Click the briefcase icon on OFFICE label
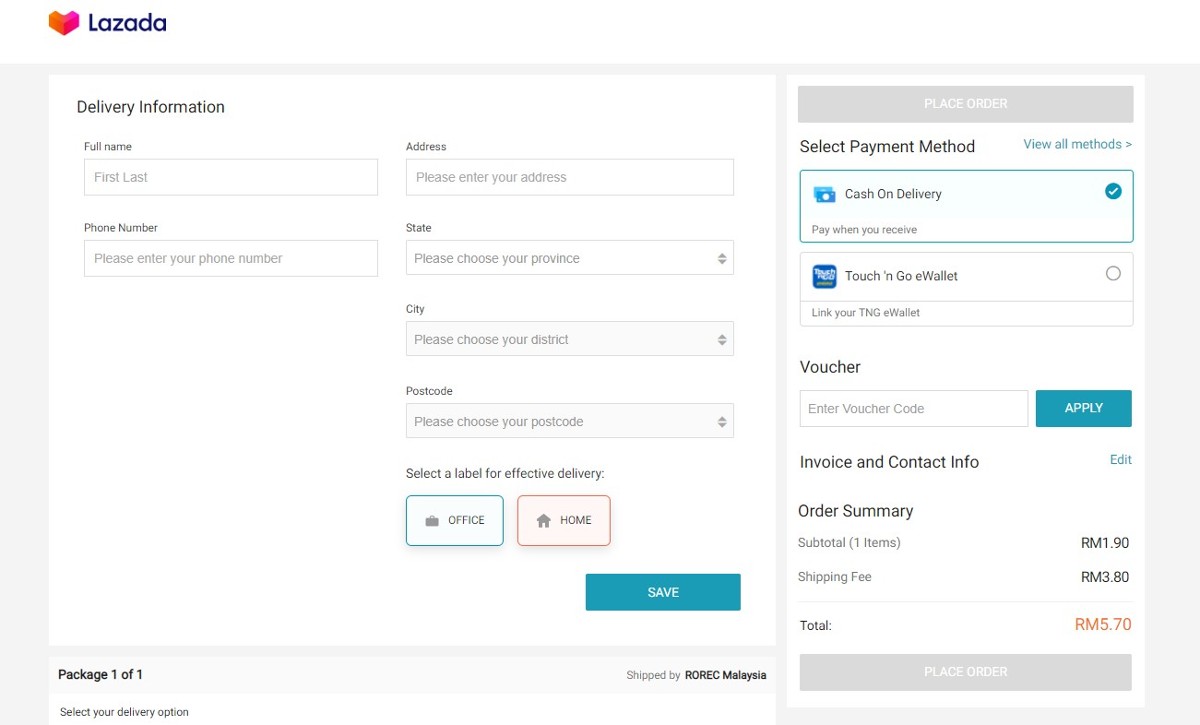The image size is (1200, 725). [432, 521]
